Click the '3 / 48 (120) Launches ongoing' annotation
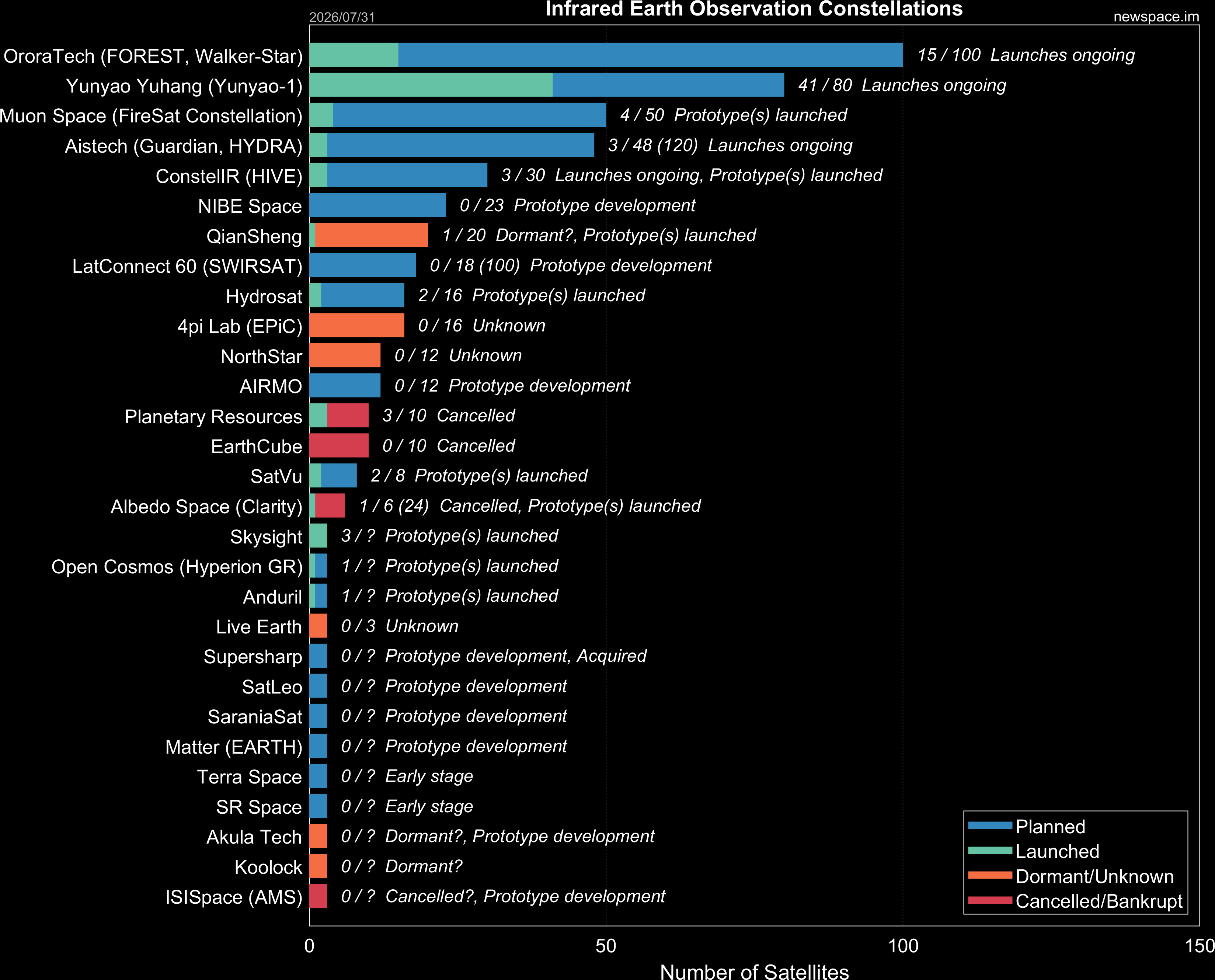1215x980 pixels. pos(730,145)
